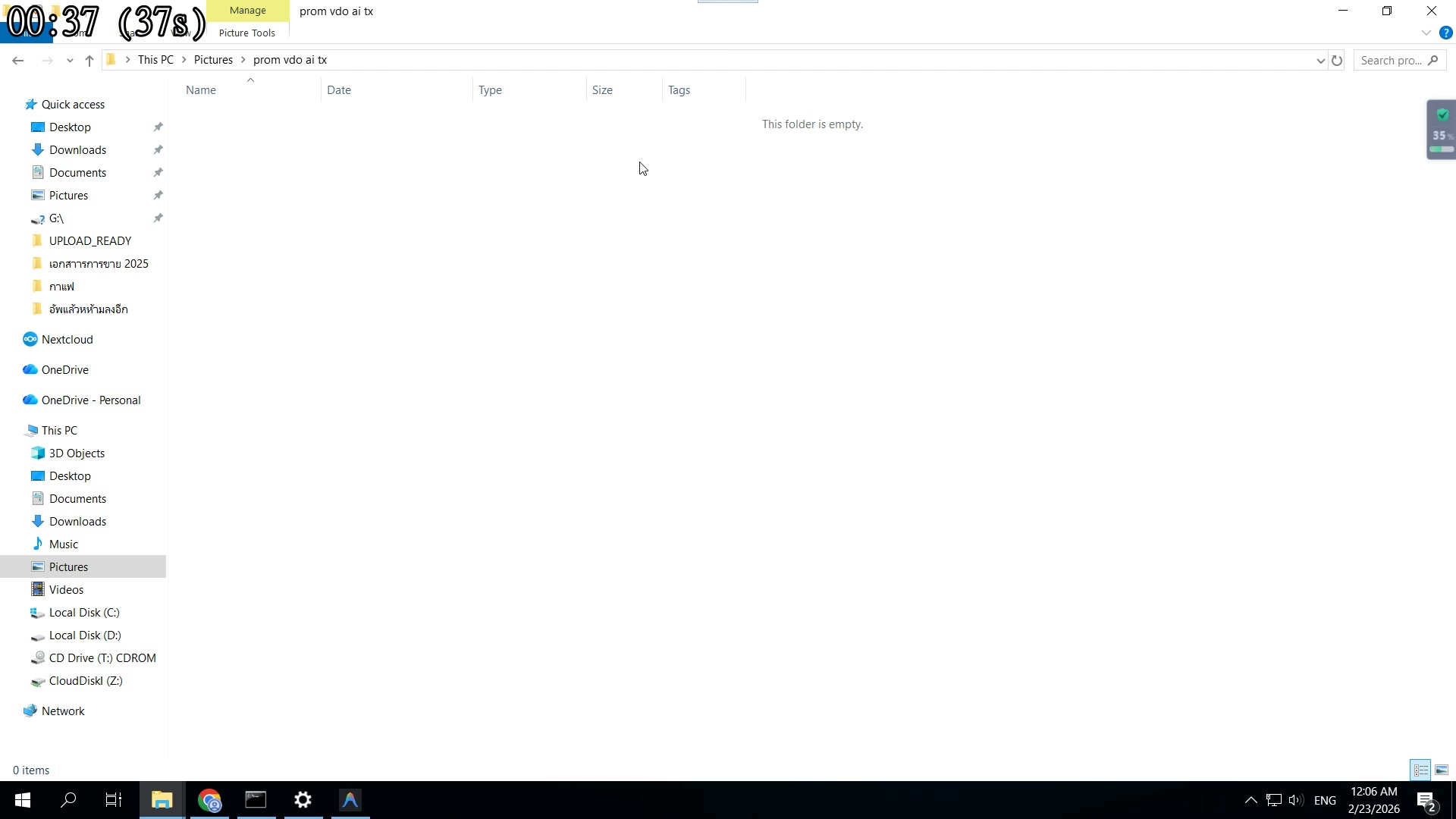Screen dimensions: 1456x819
Task: Unpin Downloads from Quick access
Action: [158, 150]
